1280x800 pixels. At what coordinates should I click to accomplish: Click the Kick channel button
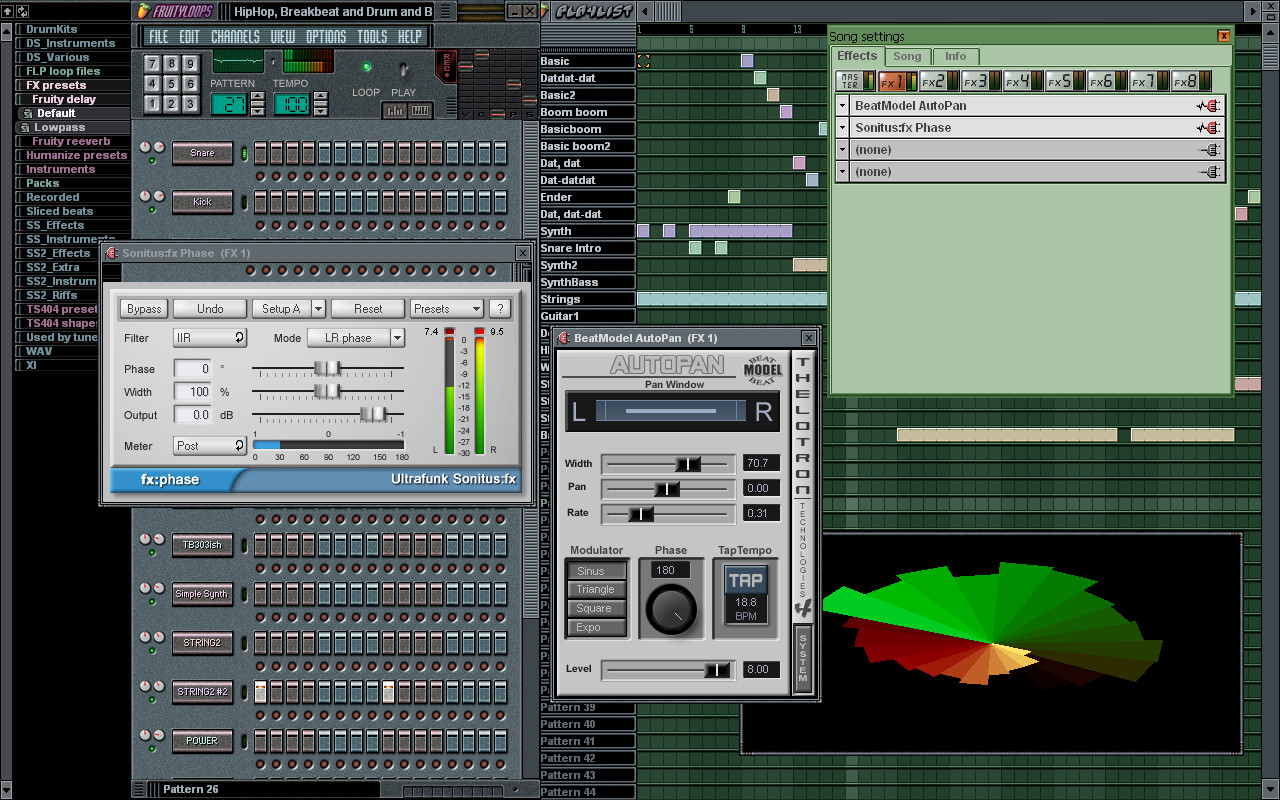click(202, 202)
